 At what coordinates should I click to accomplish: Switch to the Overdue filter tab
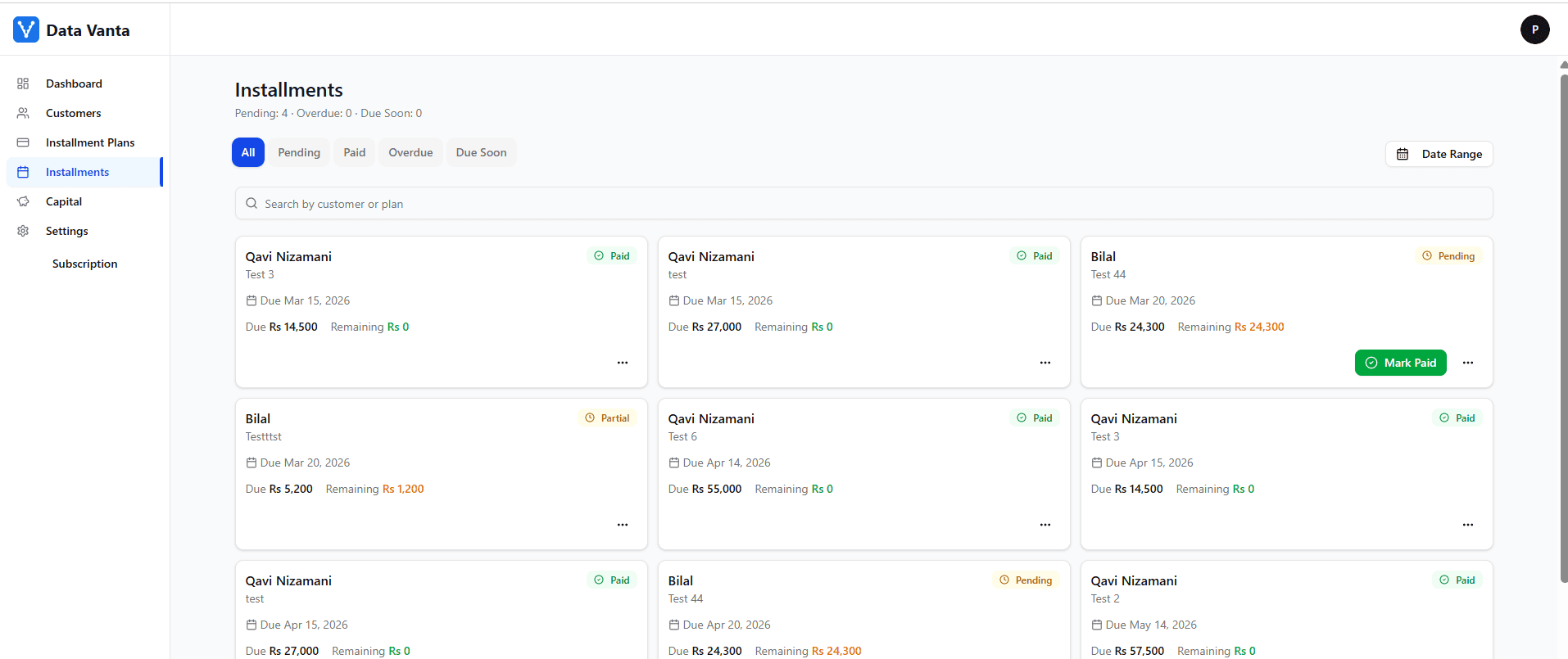click(410, 152)
